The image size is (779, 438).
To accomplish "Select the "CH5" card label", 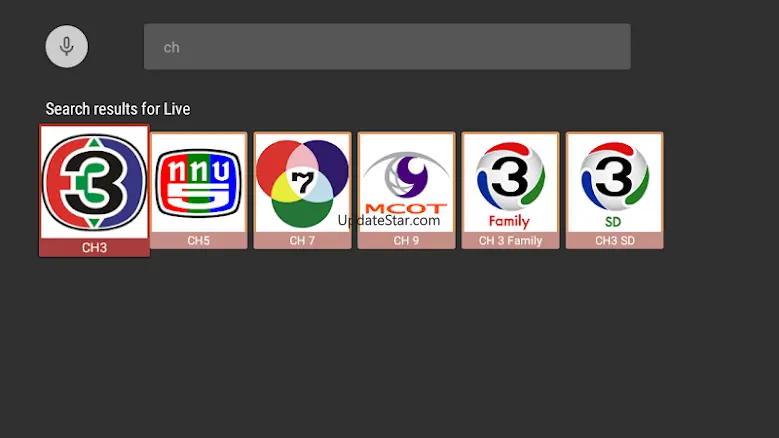I will tap(198, 240).
